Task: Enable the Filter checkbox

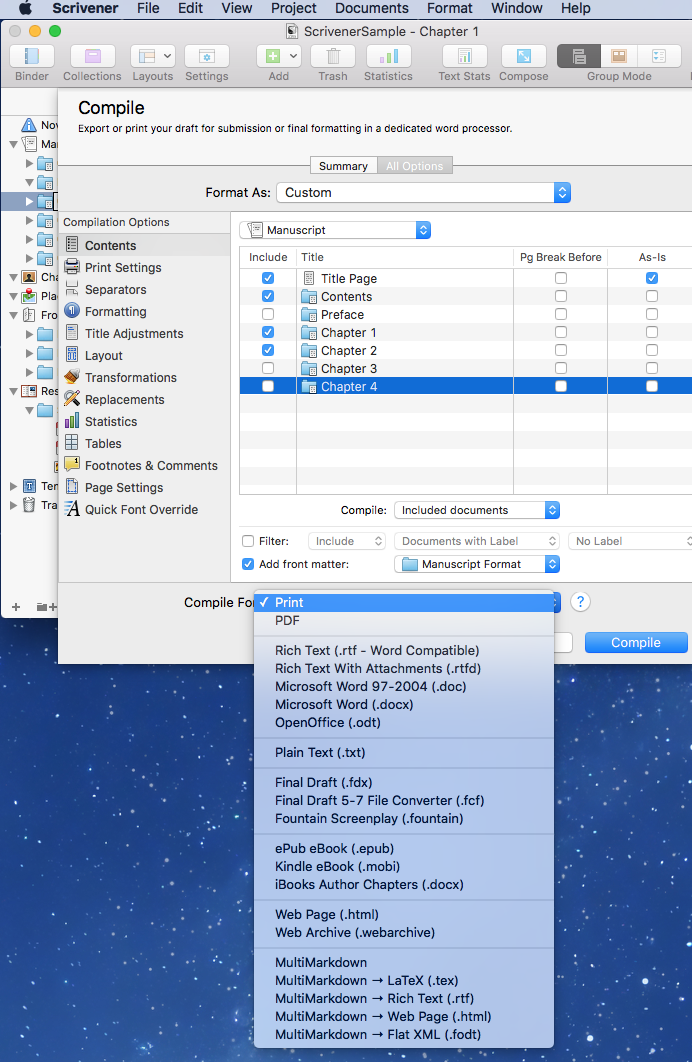Action: pos(248,541)
